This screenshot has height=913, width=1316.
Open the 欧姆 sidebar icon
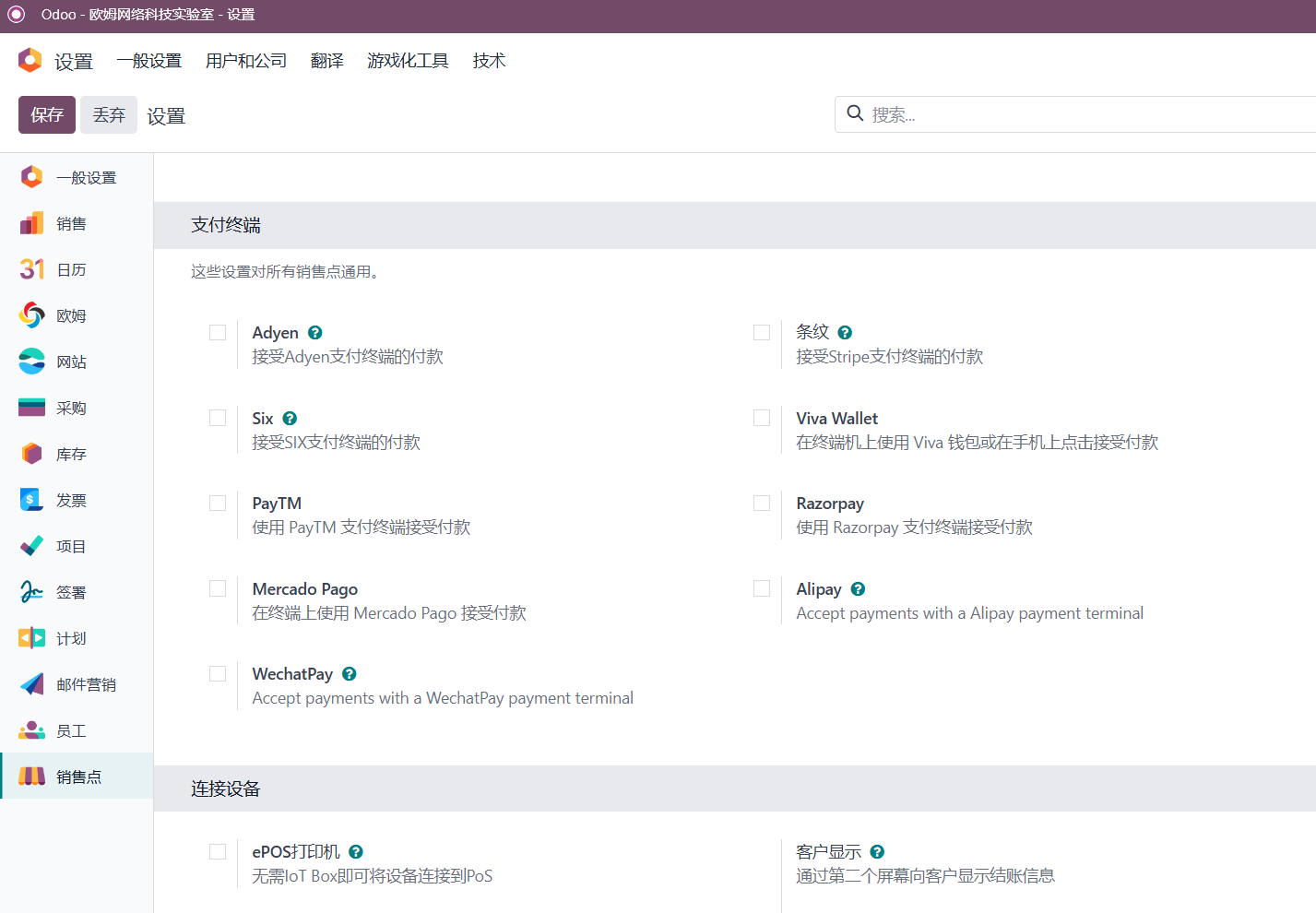[31, 315]
